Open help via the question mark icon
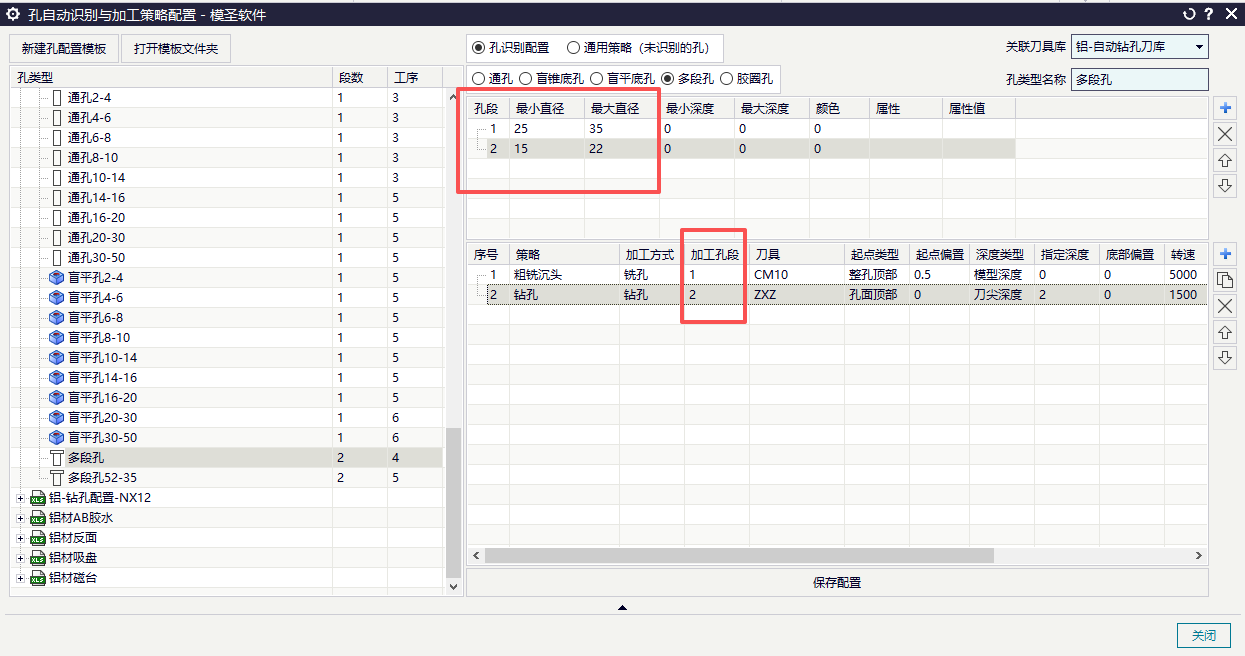The width and height of the screenshot is (1245, 656). point(1208,14)
